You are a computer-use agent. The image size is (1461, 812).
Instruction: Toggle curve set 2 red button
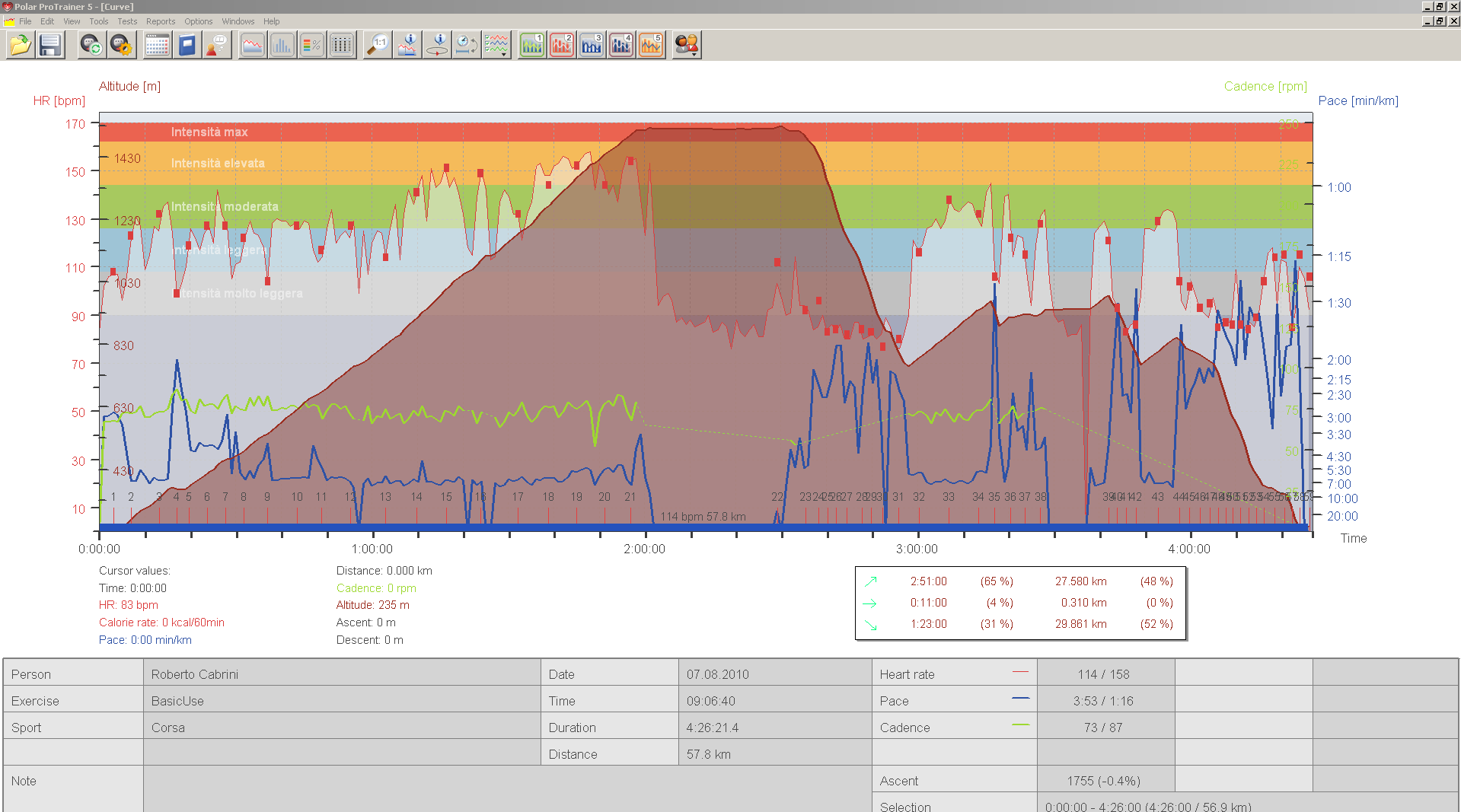562,46
